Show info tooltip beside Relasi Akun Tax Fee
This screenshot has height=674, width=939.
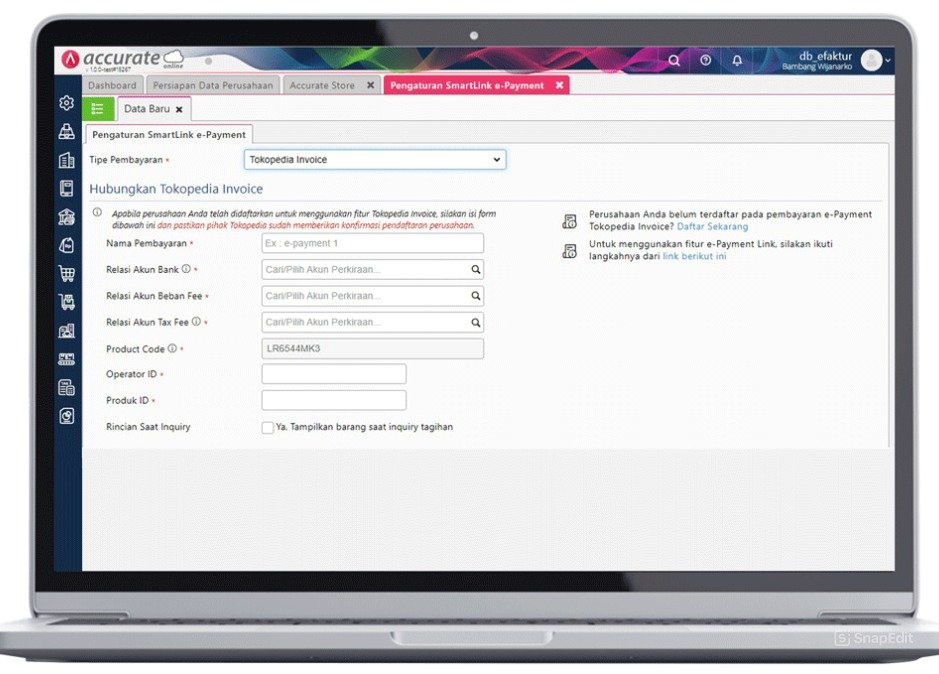click(x=196, y=322)
